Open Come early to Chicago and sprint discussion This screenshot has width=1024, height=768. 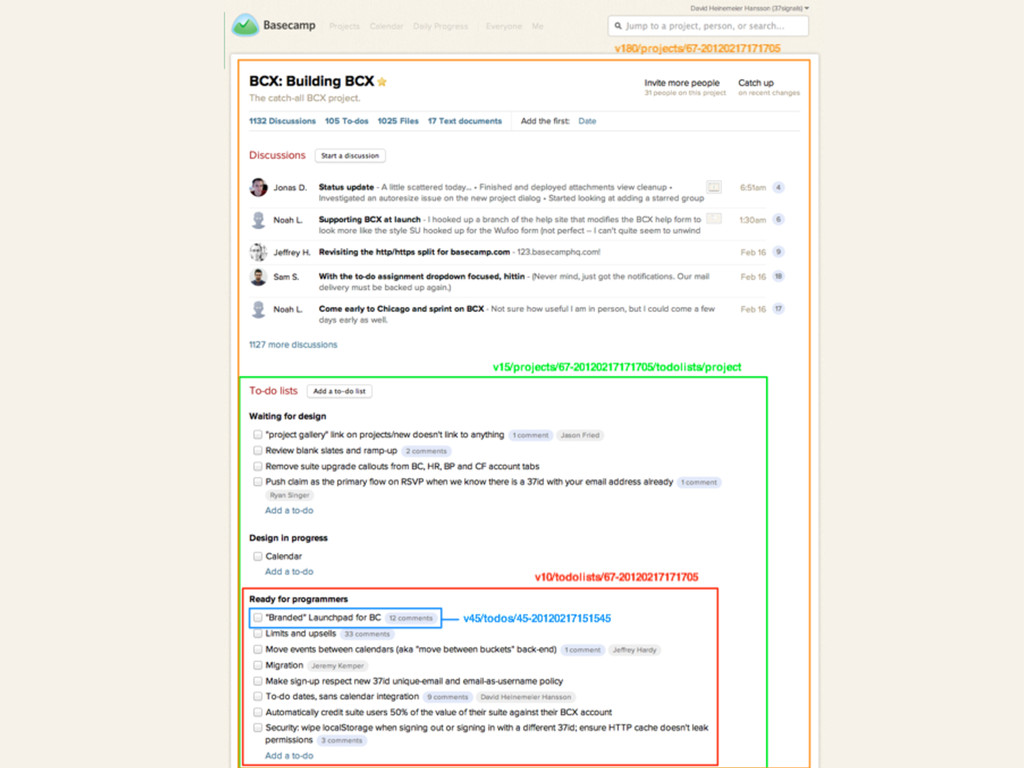401,309
